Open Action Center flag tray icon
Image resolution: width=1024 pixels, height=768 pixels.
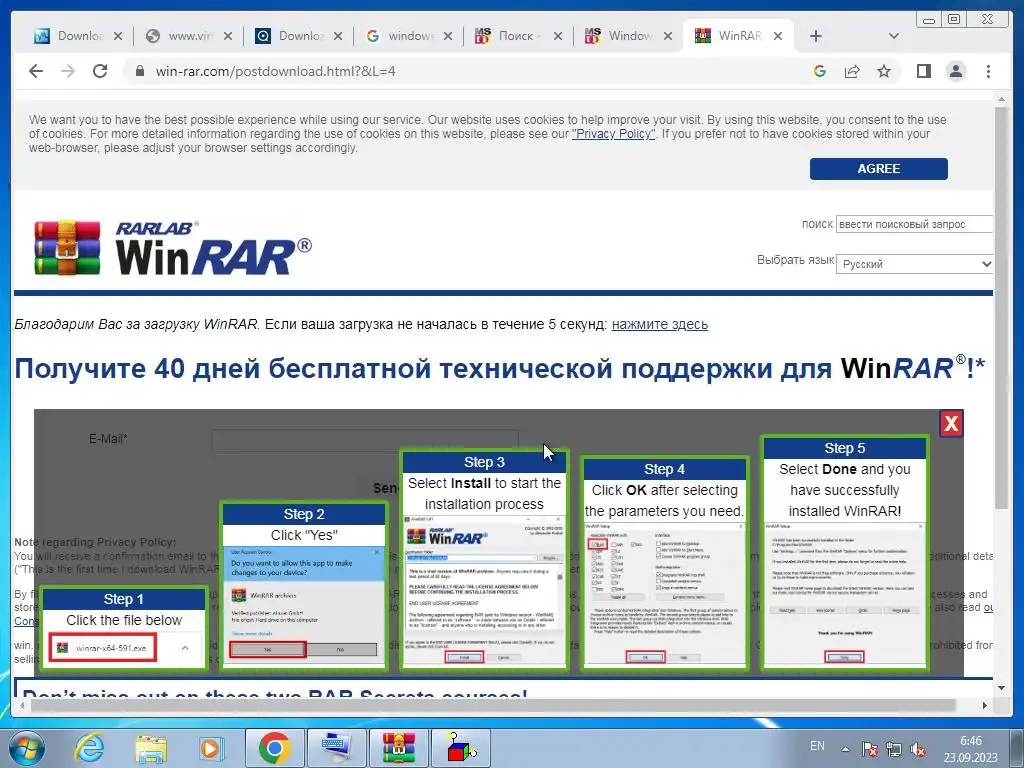click(870, 749)
